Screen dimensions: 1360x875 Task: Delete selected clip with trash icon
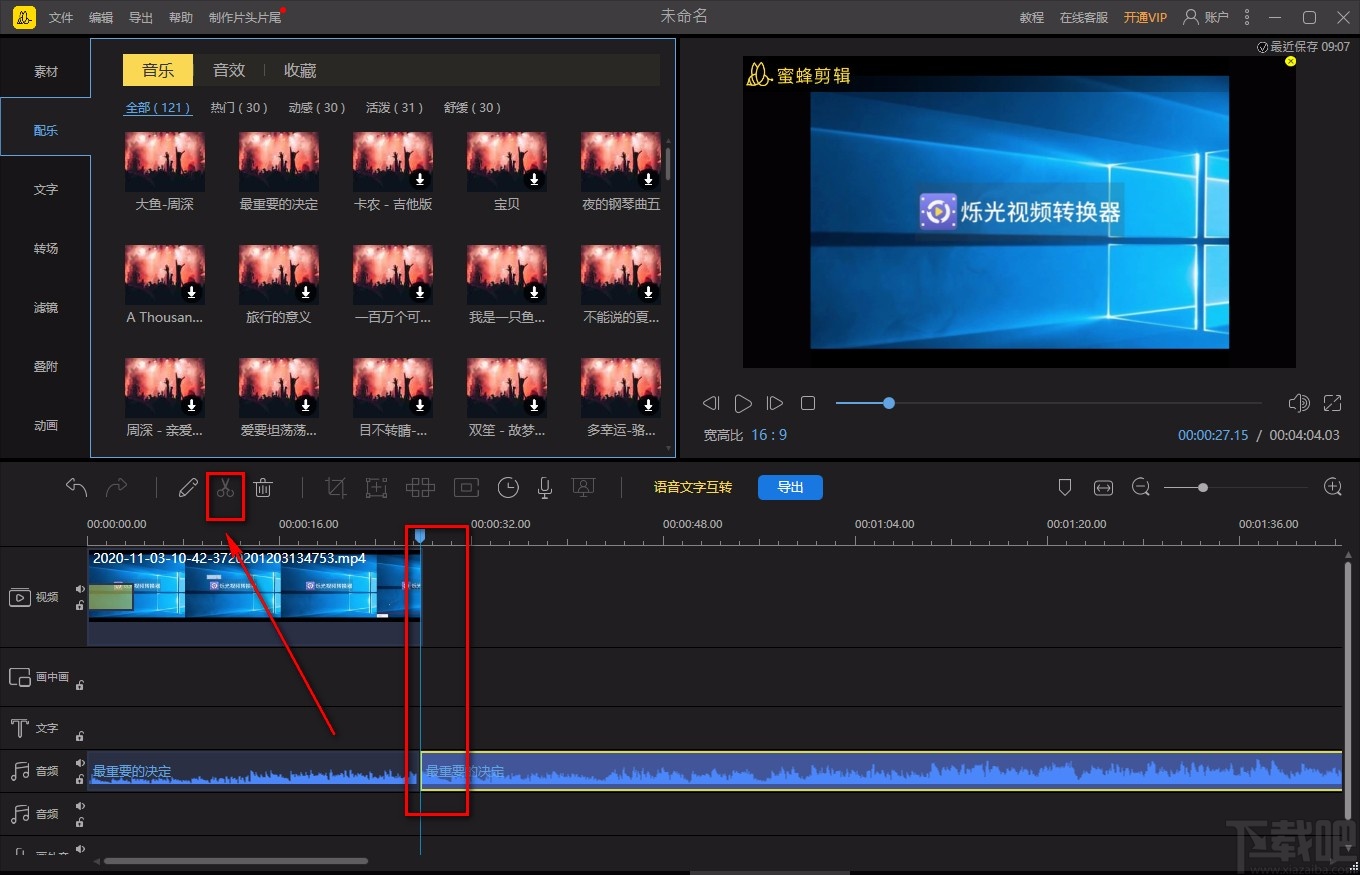coord(263,488)
